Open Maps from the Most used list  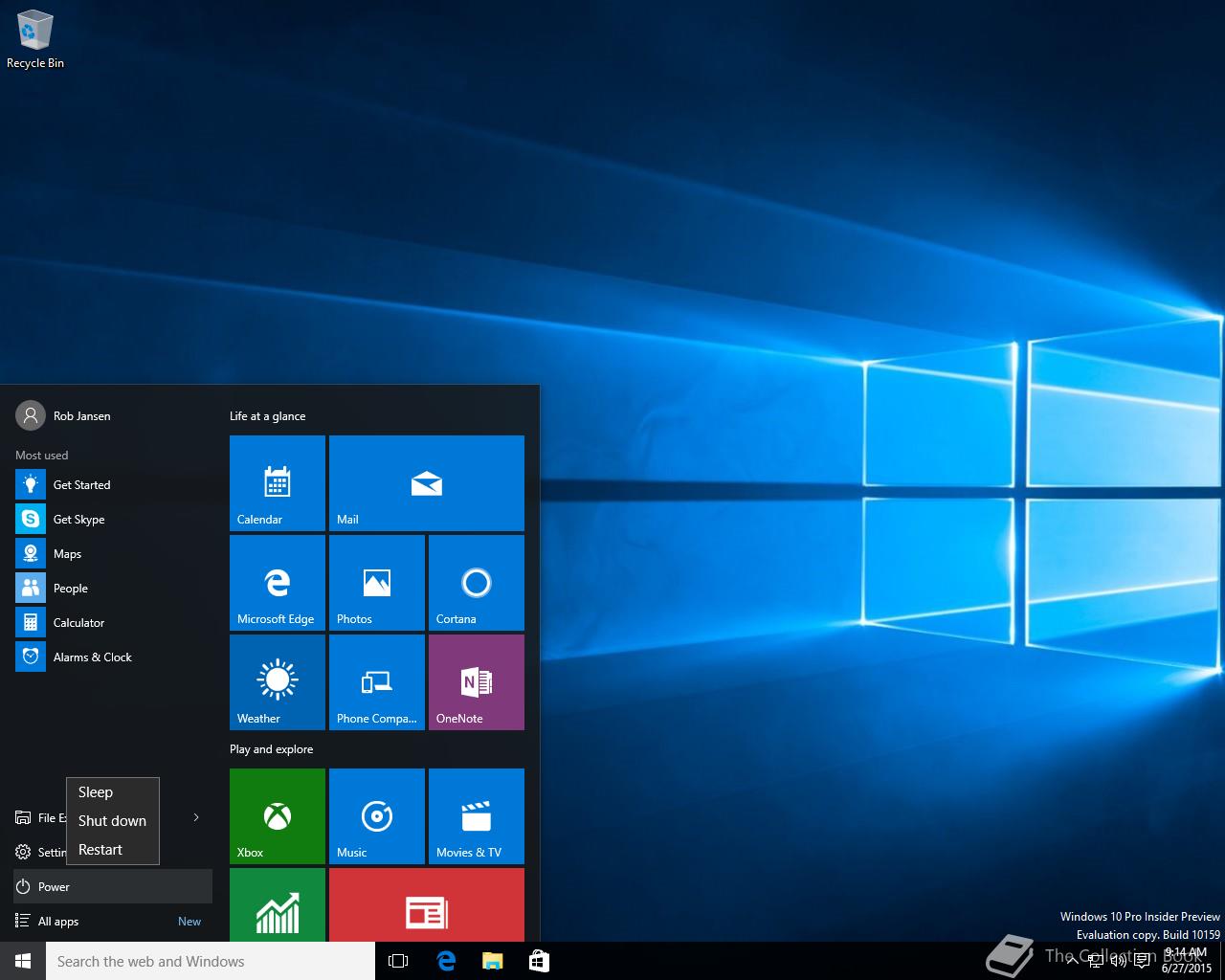click(x=113, y=553)
